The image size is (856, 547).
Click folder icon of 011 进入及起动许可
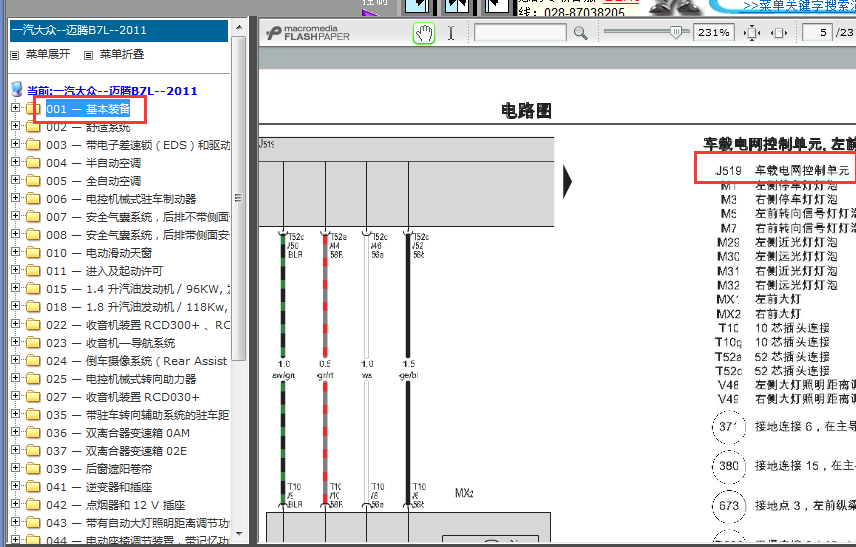click(x=33, y=271)
